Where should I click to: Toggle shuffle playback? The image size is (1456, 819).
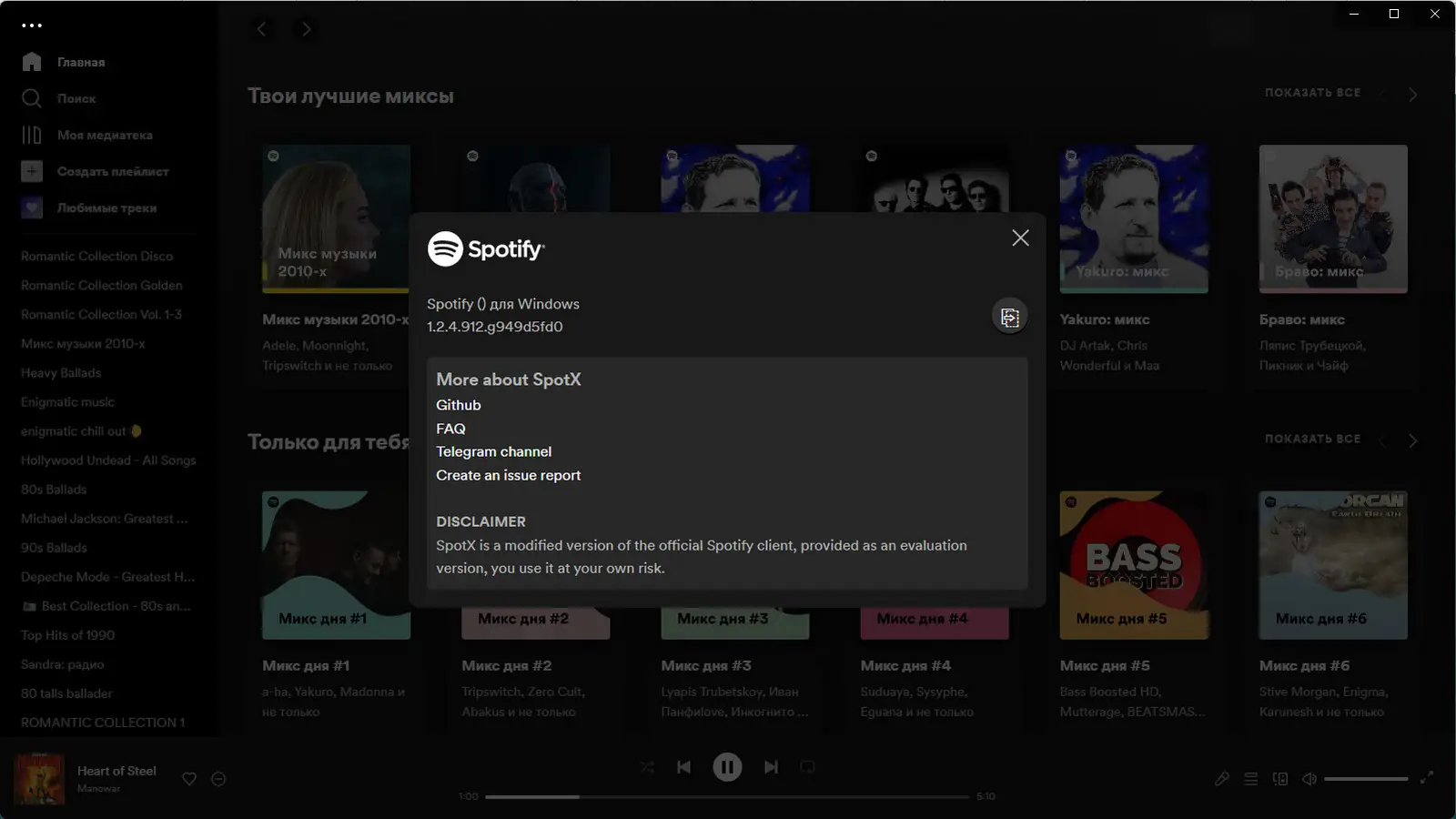[647, 767]
